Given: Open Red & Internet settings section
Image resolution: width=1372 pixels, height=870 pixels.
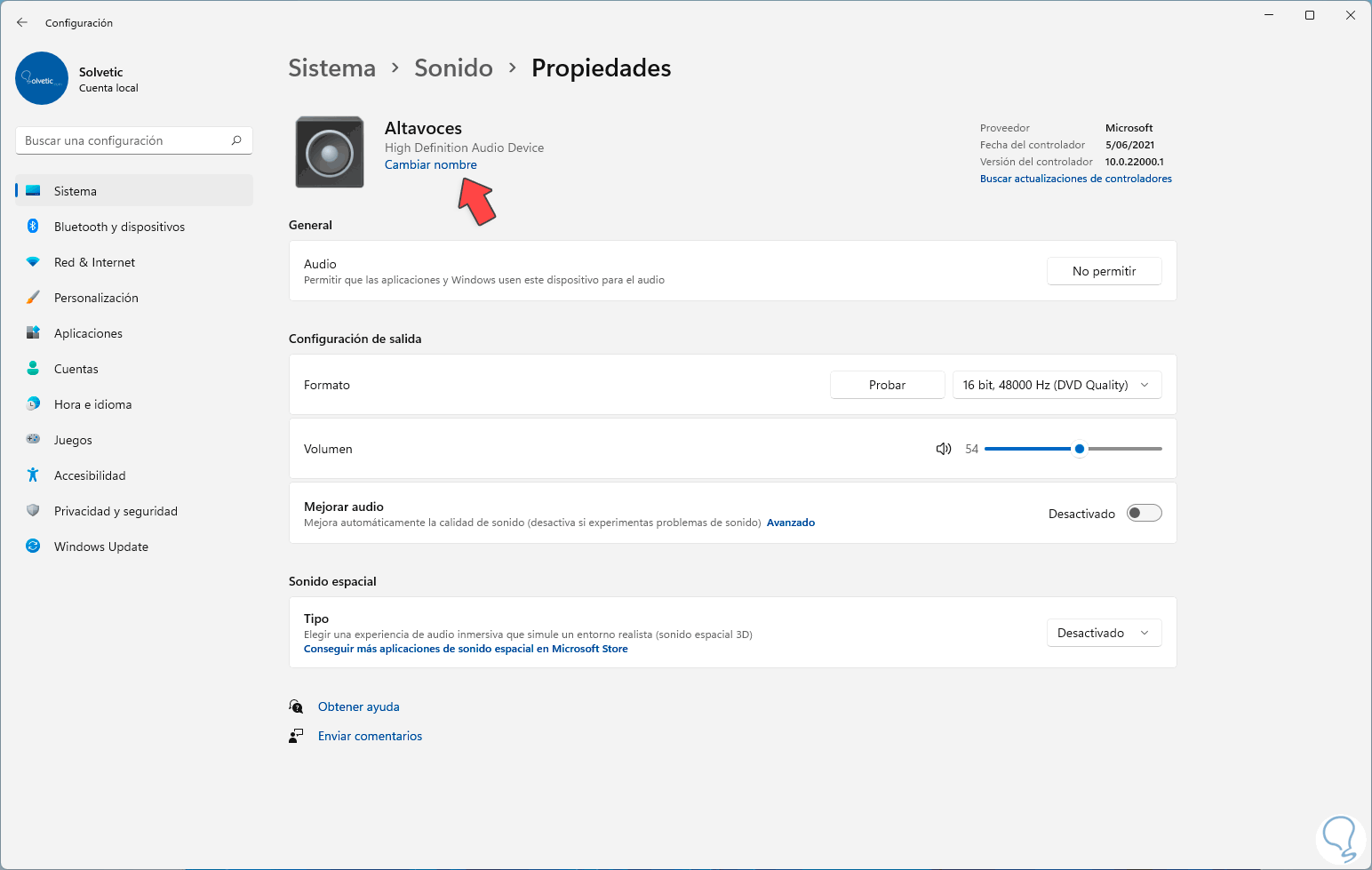Looking at the screenshot, I should click(x=94, y=262).
